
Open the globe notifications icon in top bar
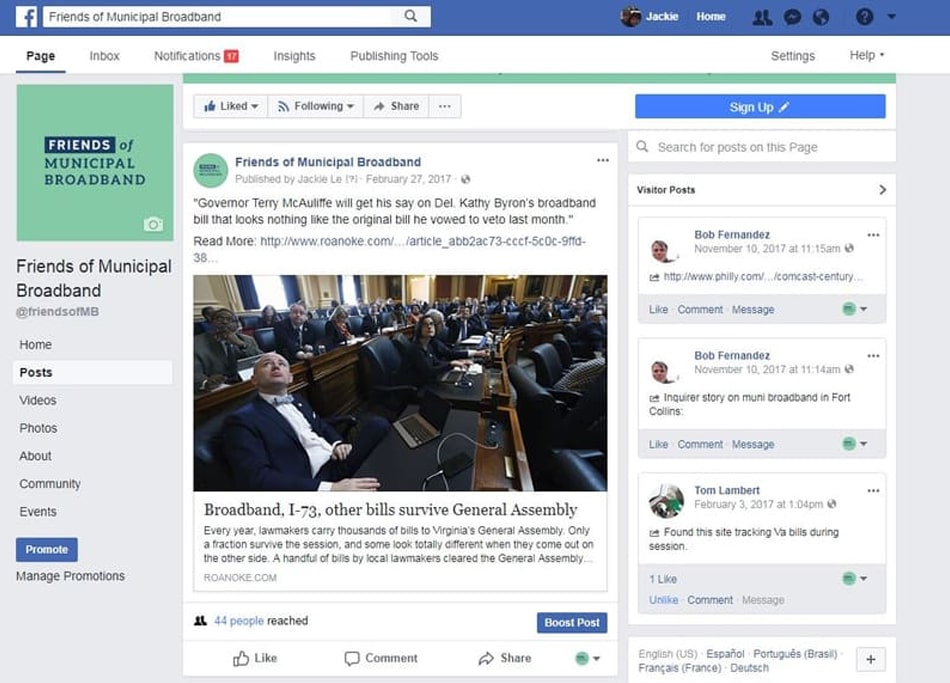tap(821, 17)
